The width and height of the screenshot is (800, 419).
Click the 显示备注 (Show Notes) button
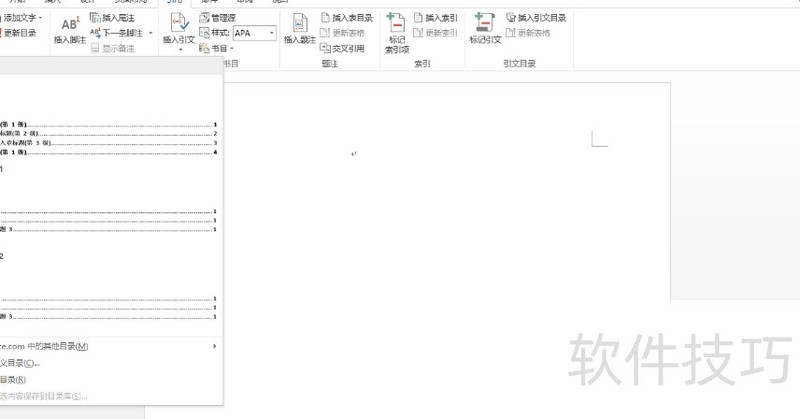[113, 48]
